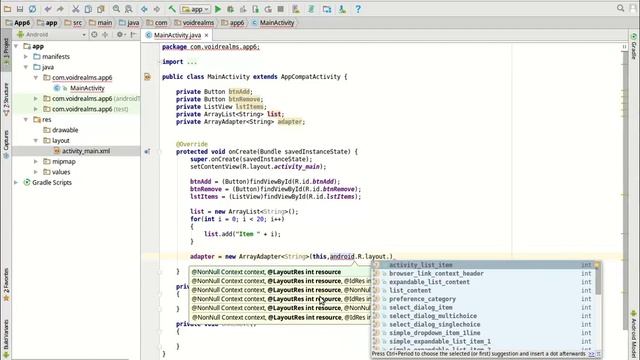Expand the com.voidrealms.app6 androidTest package
The image size is (640, 360).
click(x=36, y=98)
